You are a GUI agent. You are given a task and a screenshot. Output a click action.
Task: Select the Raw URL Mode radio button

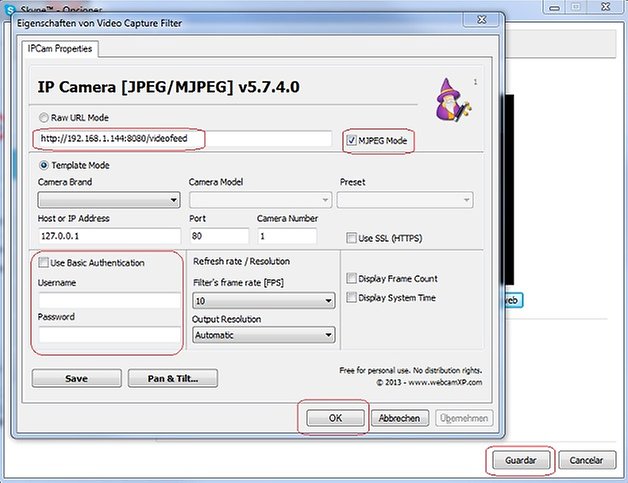click(43, 118)
